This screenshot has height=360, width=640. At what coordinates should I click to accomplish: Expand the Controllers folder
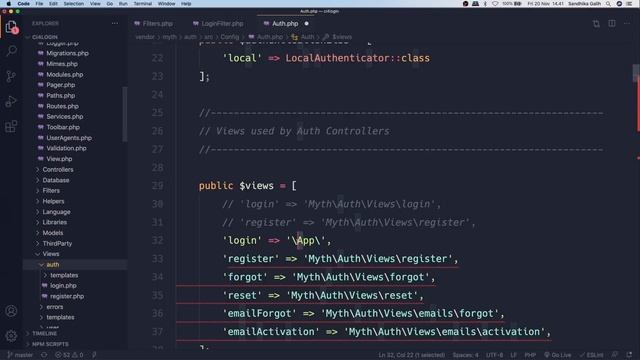[x=58, y=169]
